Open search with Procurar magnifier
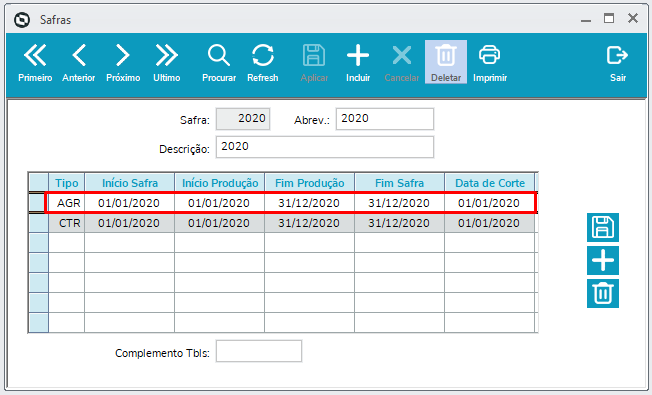Image resolution: width=652 pixels, height=395 pixels. click(219, 63)
